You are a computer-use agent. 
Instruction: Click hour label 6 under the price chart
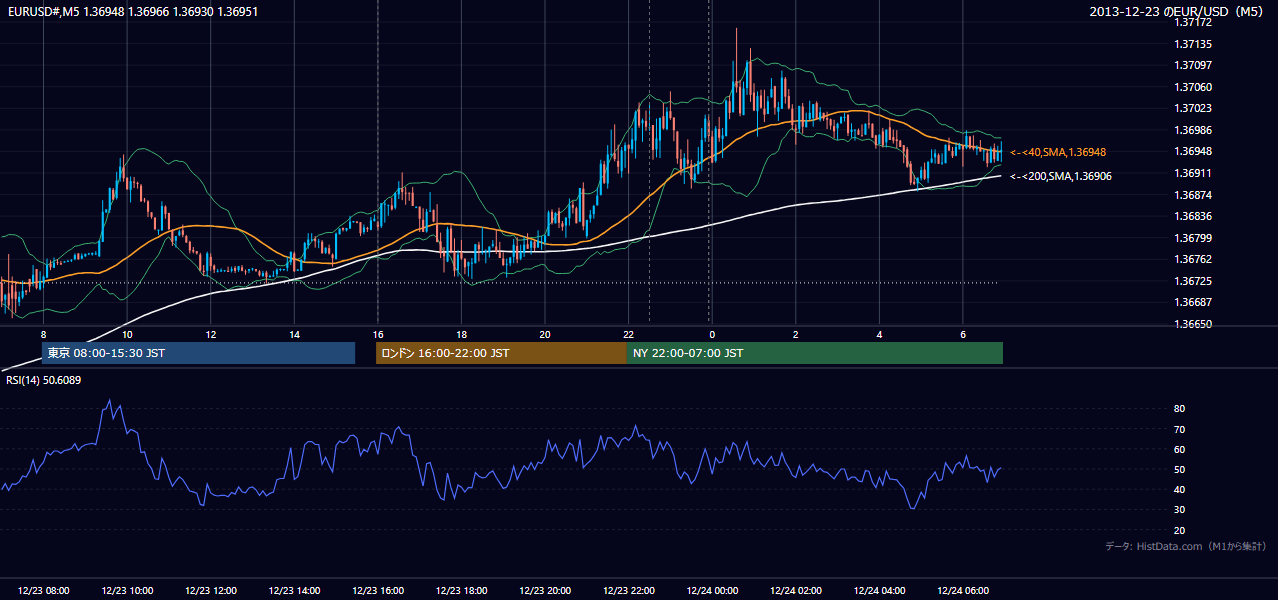pos(962,334)
